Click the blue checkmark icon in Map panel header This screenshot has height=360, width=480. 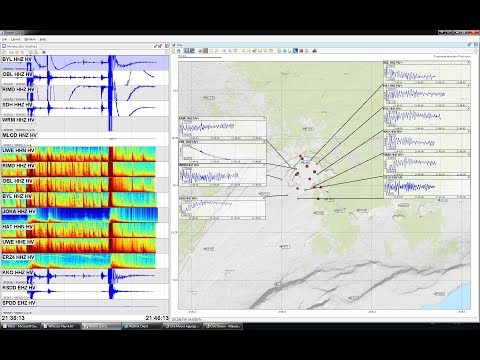click(470, 44)
